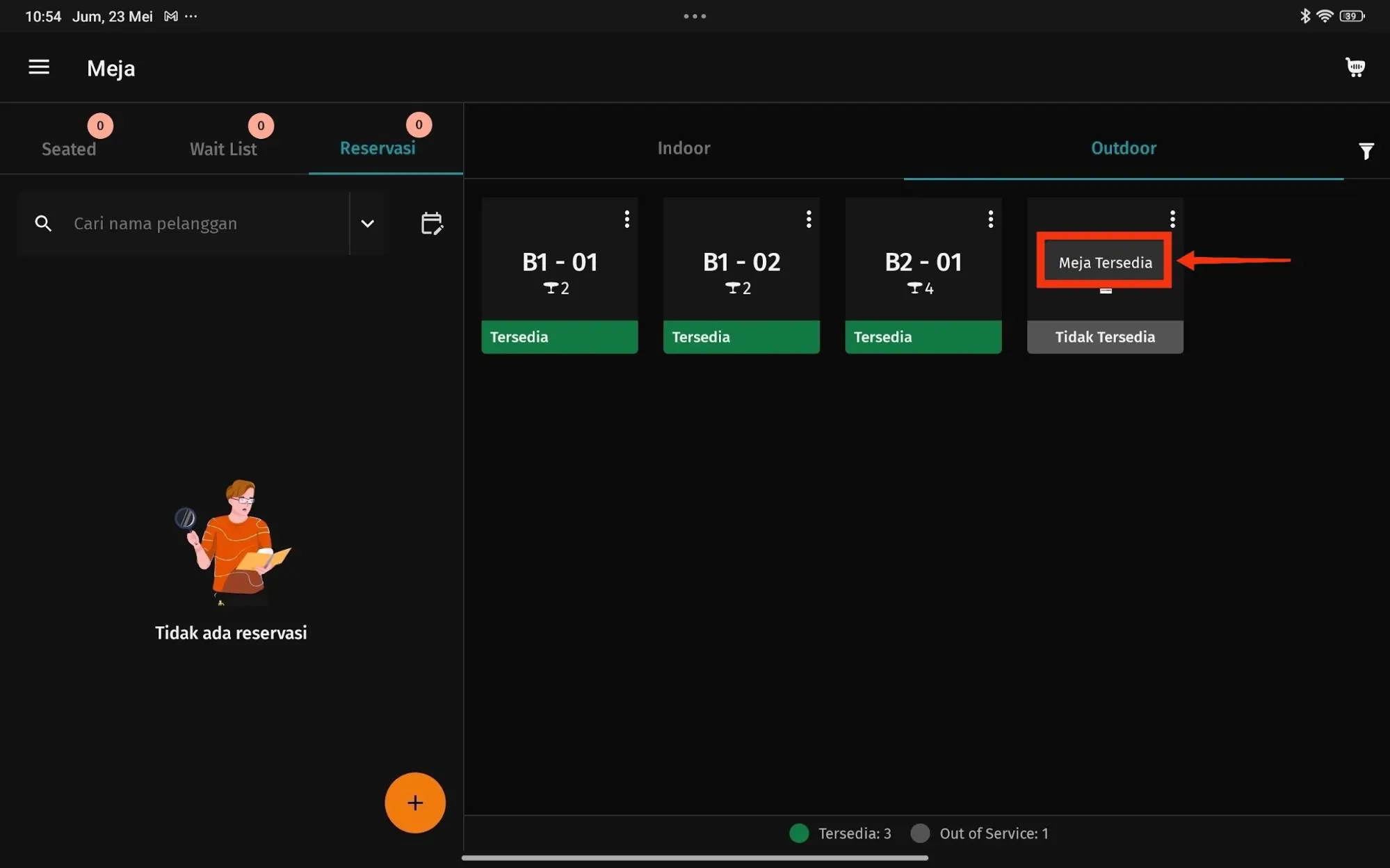Tap the 10:54 clock in status bar
Screen dimensions: 1390x868
43,16
